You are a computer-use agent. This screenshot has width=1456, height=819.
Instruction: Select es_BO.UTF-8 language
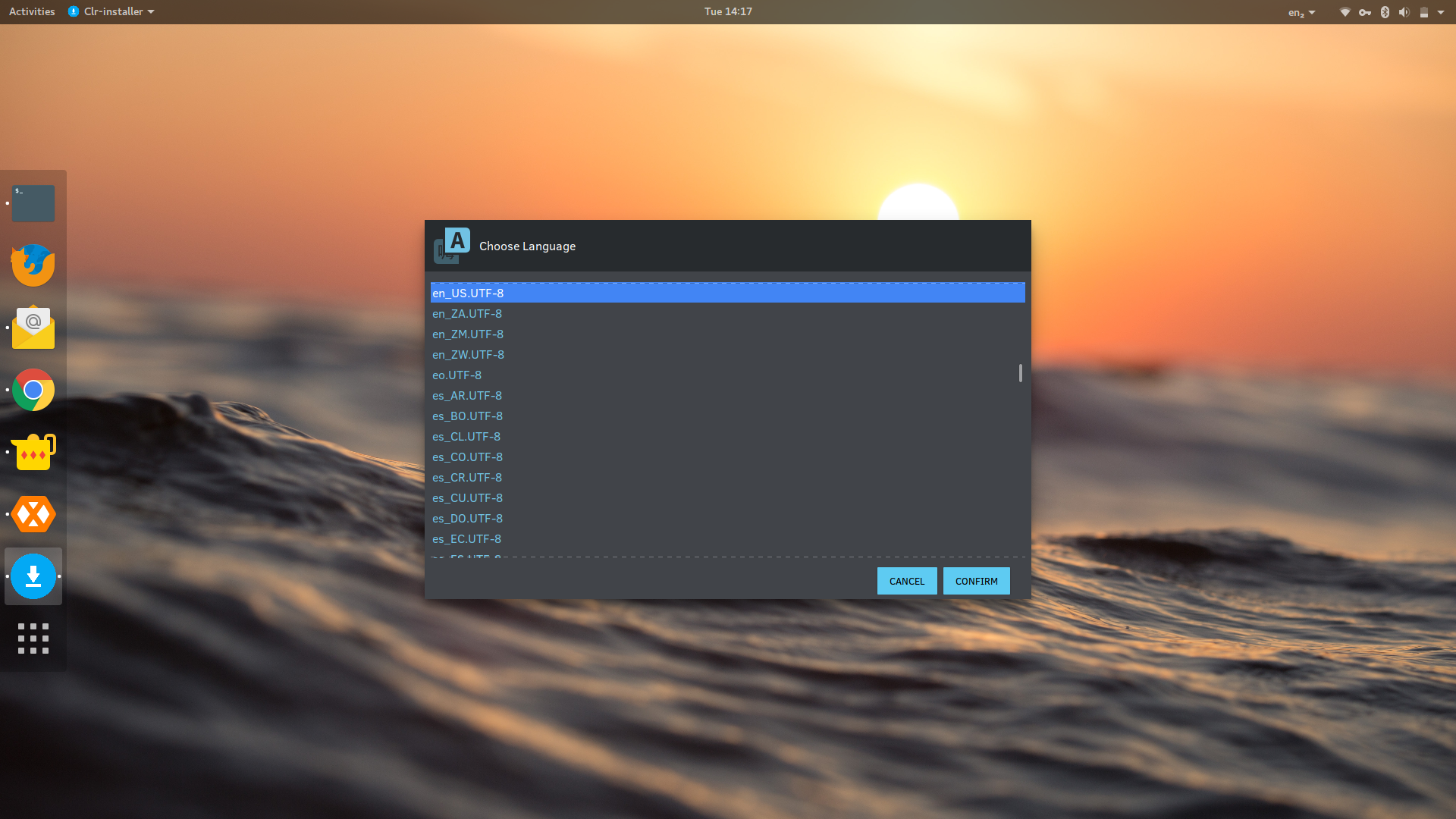[x=728, y=416]
